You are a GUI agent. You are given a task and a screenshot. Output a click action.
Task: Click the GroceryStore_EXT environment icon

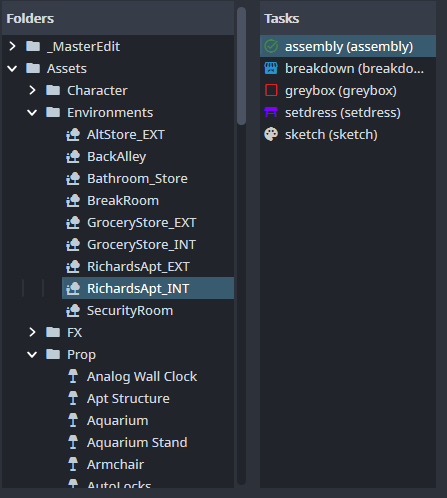point(73,223)
